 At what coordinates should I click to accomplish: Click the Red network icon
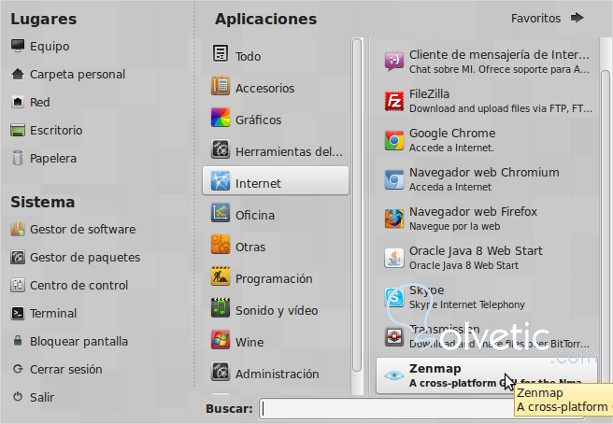point(18,102)
